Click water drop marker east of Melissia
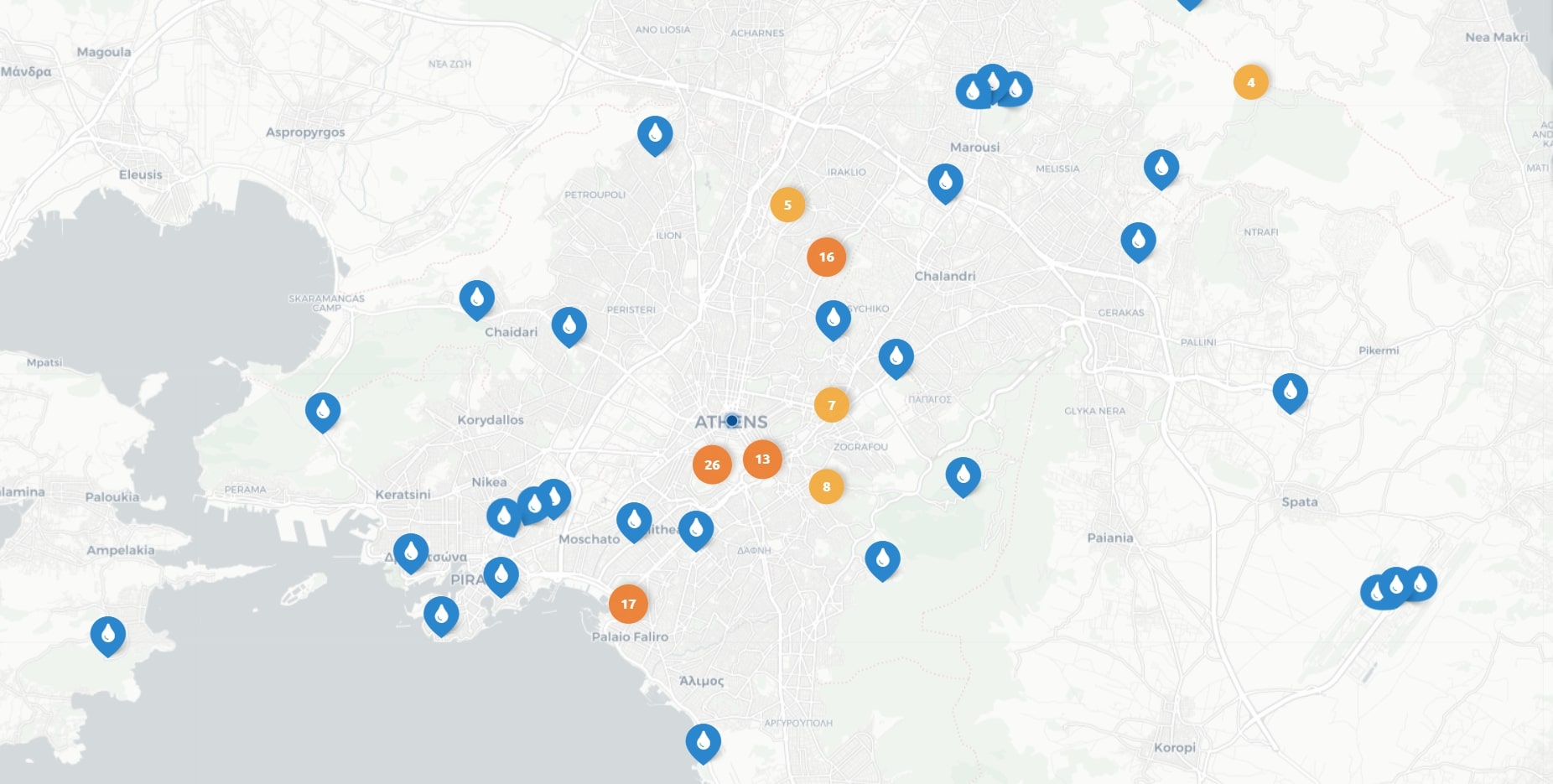 click(x=1161, y=168)
